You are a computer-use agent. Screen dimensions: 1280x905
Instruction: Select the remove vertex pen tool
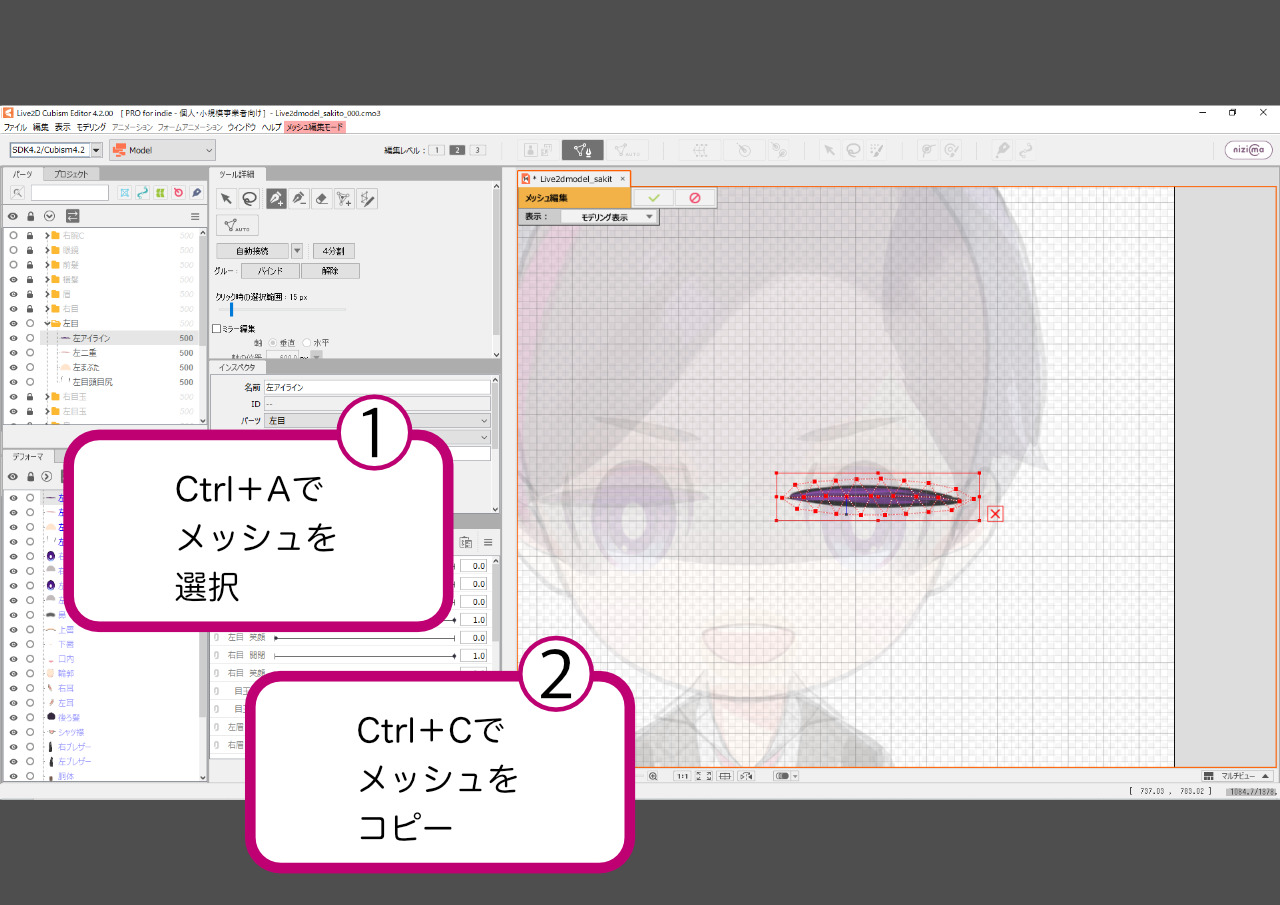pos(298,198)
